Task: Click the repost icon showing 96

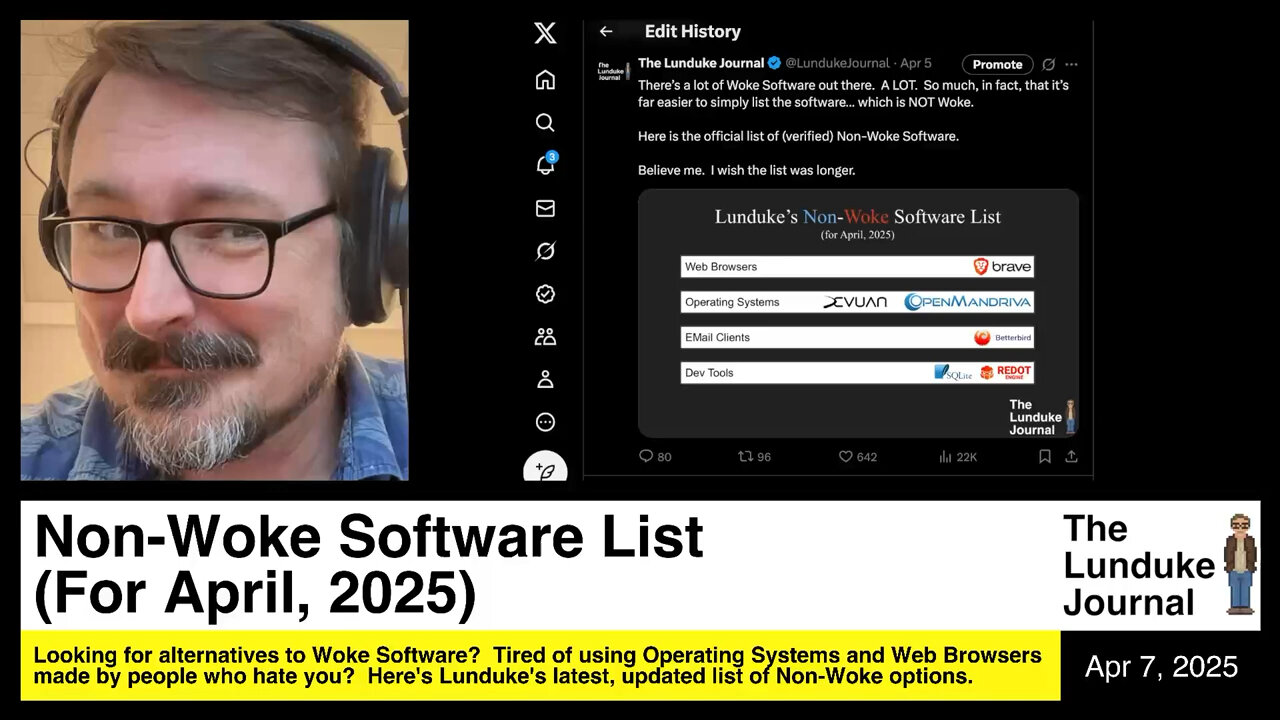Action: [745, 456]
